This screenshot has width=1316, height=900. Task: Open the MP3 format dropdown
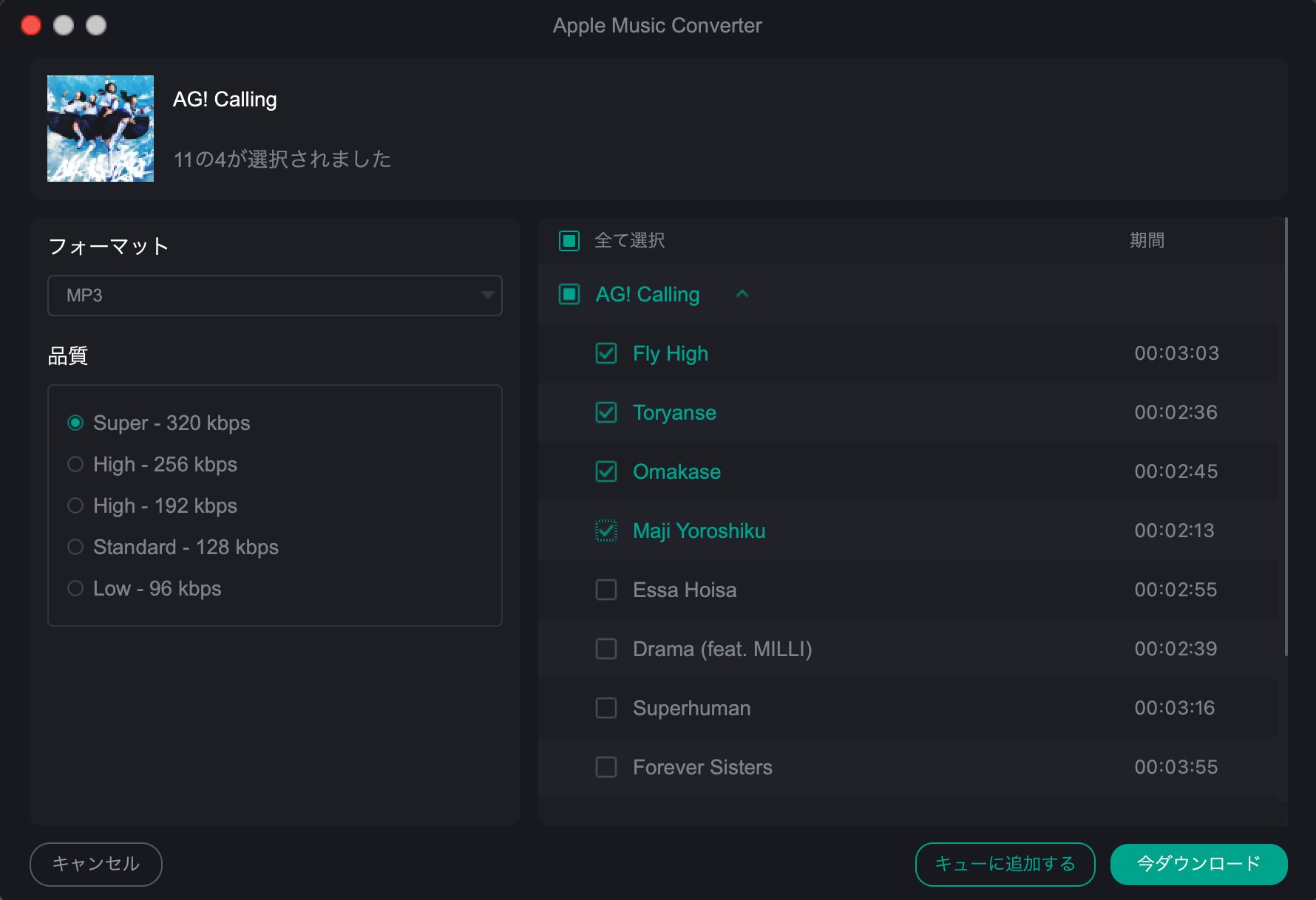pos(274,296)
